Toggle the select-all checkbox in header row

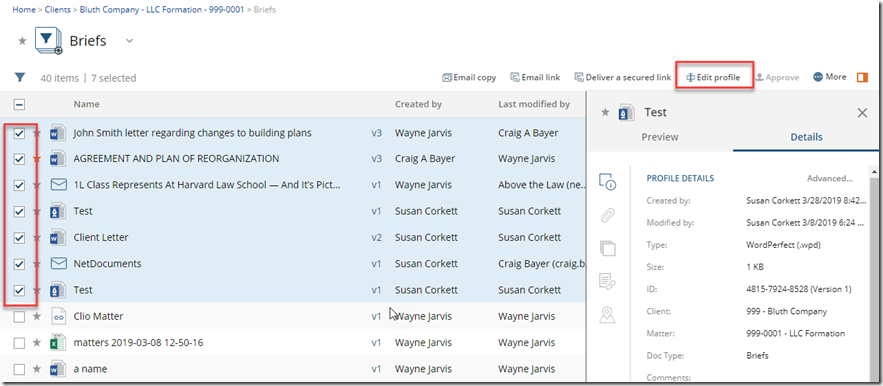[x=19, y=104]
